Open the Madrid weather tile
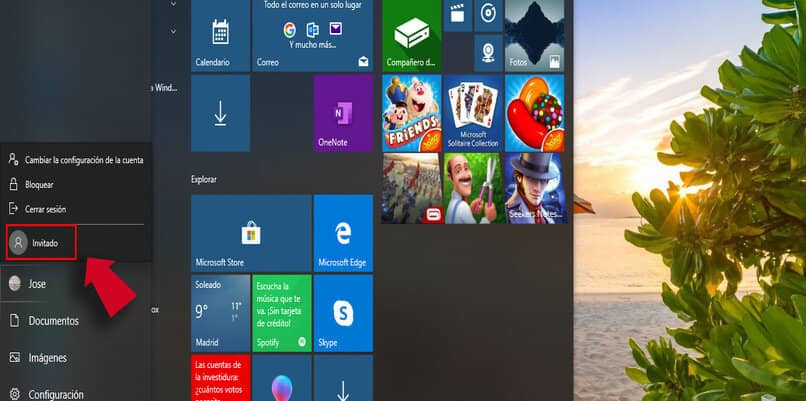The width and height of the screenshot is (806, 401). [220, 312]
